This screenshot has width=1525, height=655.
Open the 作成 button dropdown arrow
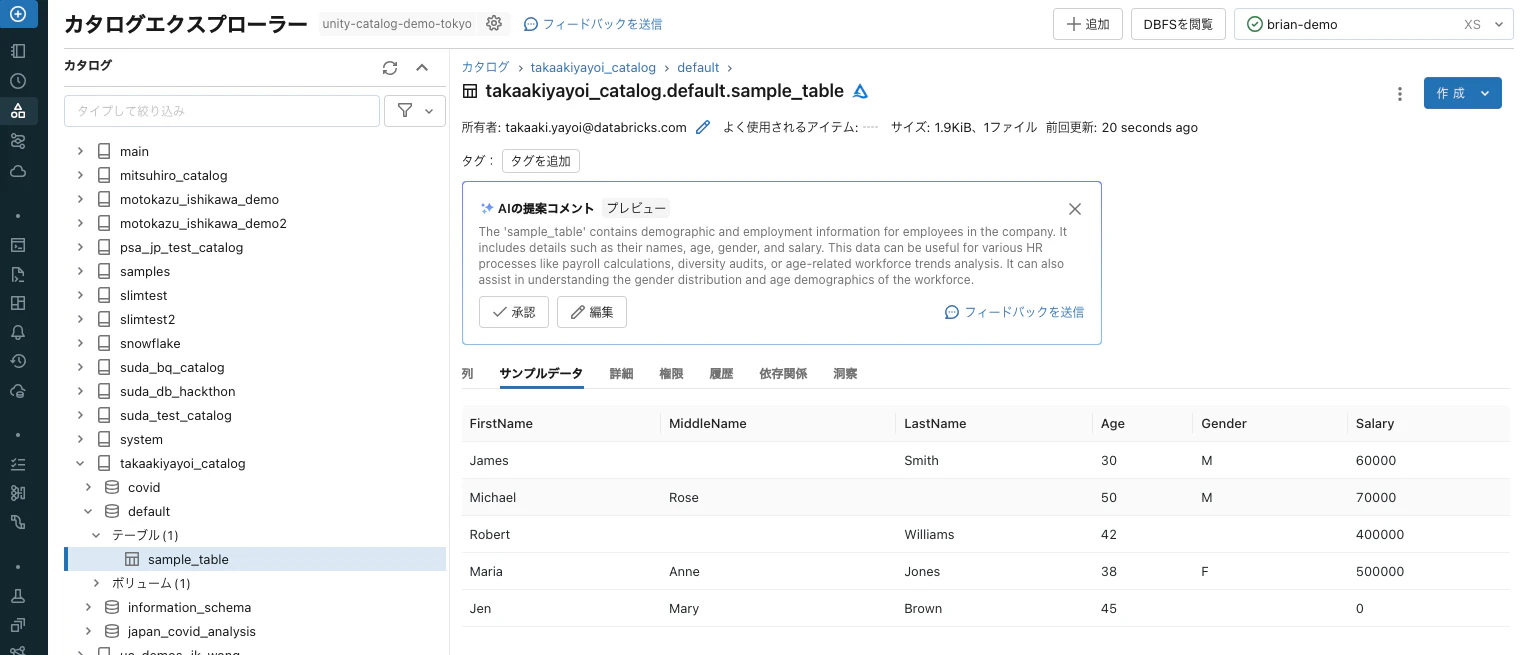pyautogui.click(x=1485, y=93)
